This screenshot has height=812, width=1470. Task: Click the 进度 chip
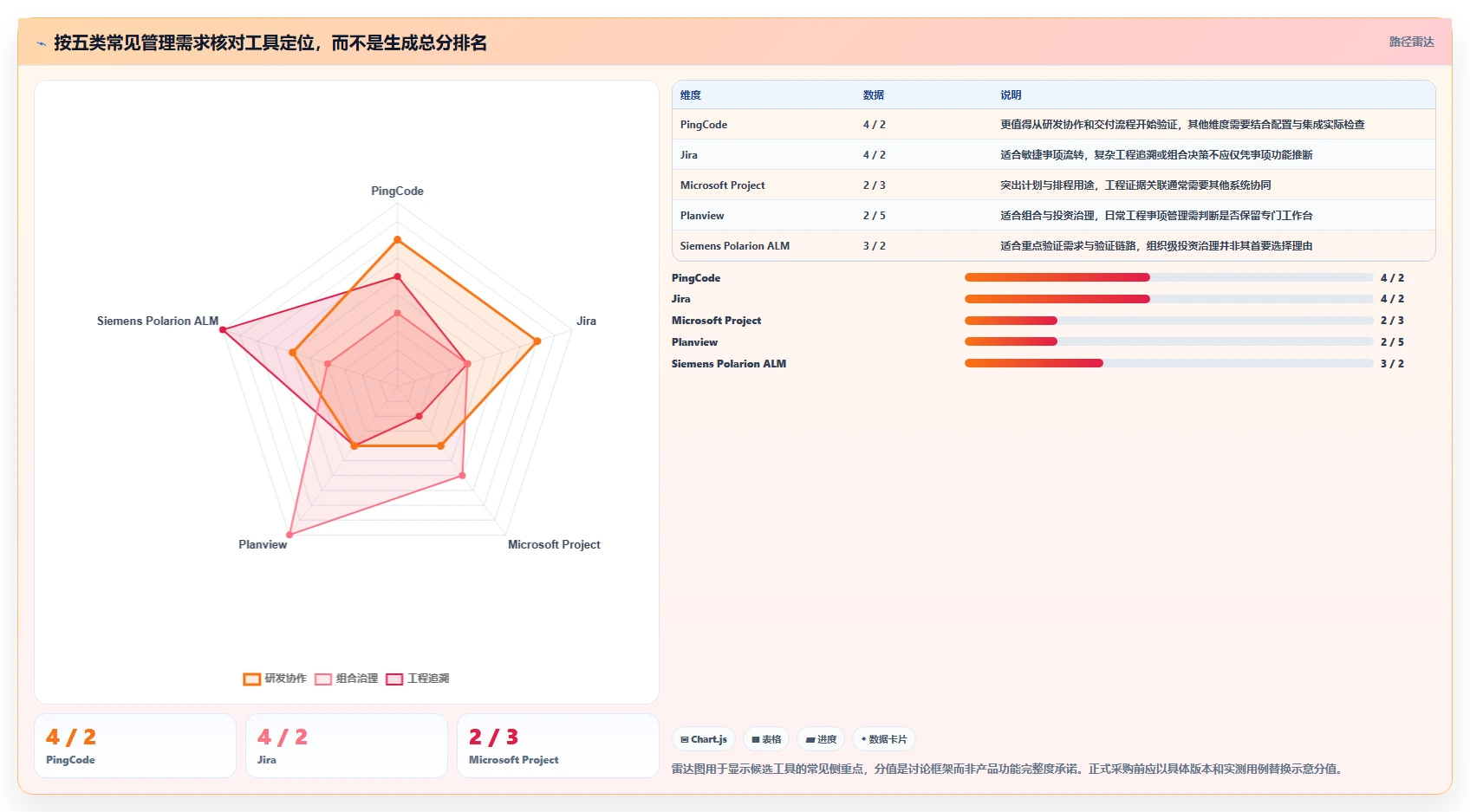[821, 739]
